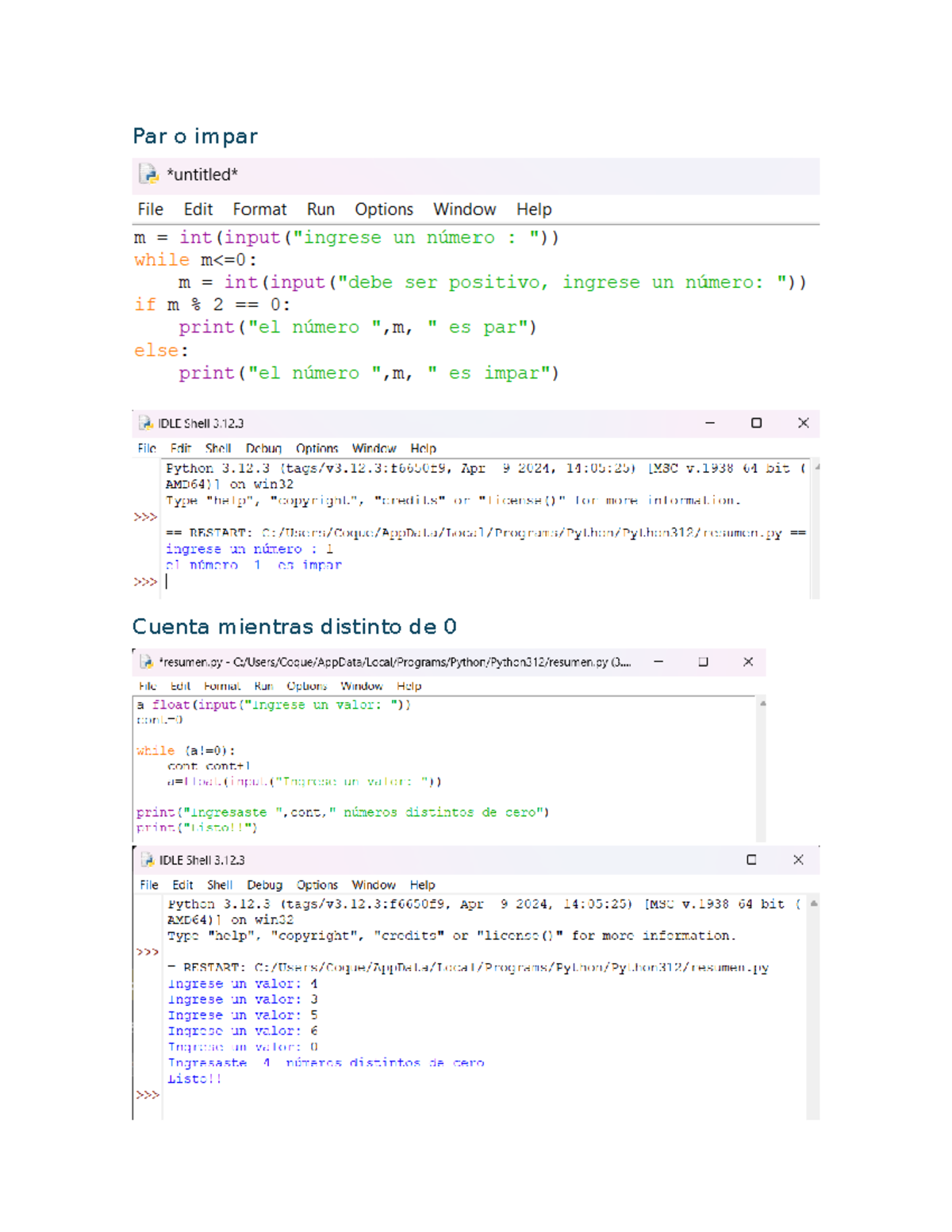The width and height of the screenshot is (952, 1232).
Task: Open the File menu in the *untitled* editor
Action: tap(149, 209)
